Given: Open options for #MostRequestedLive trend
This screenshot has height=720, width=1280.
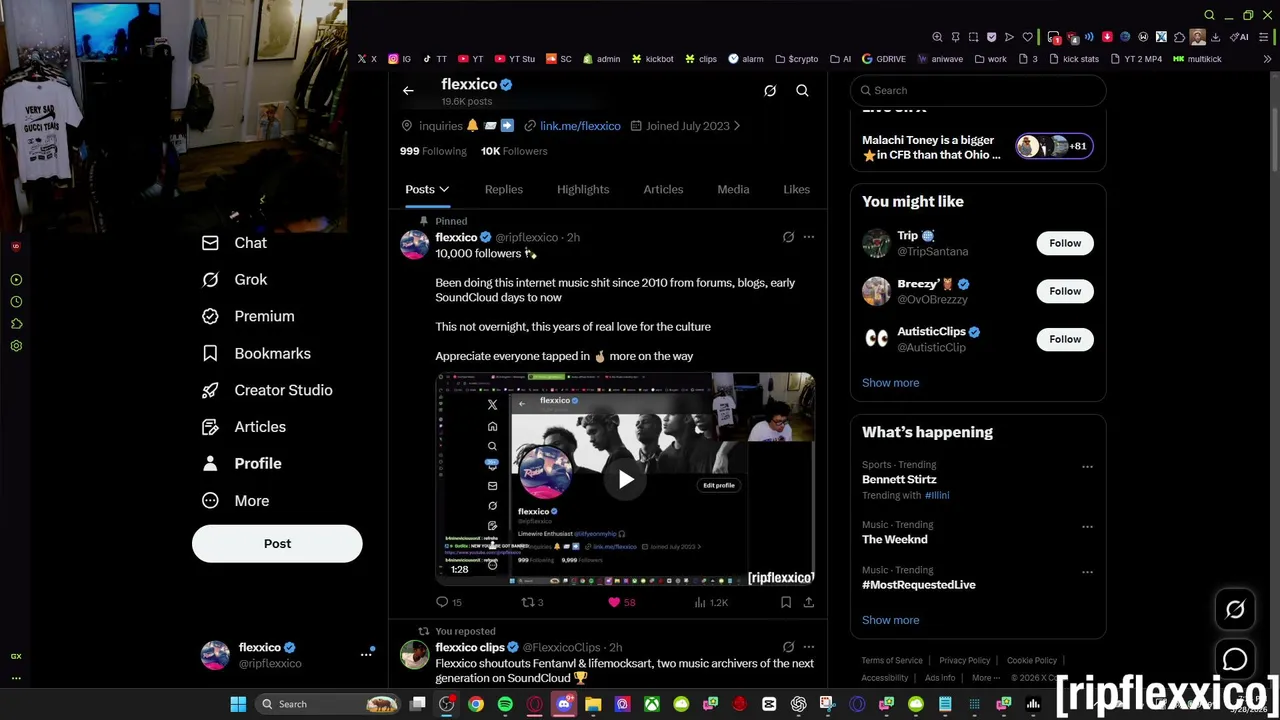Looking at the screenshot, I should (1087, 572).
